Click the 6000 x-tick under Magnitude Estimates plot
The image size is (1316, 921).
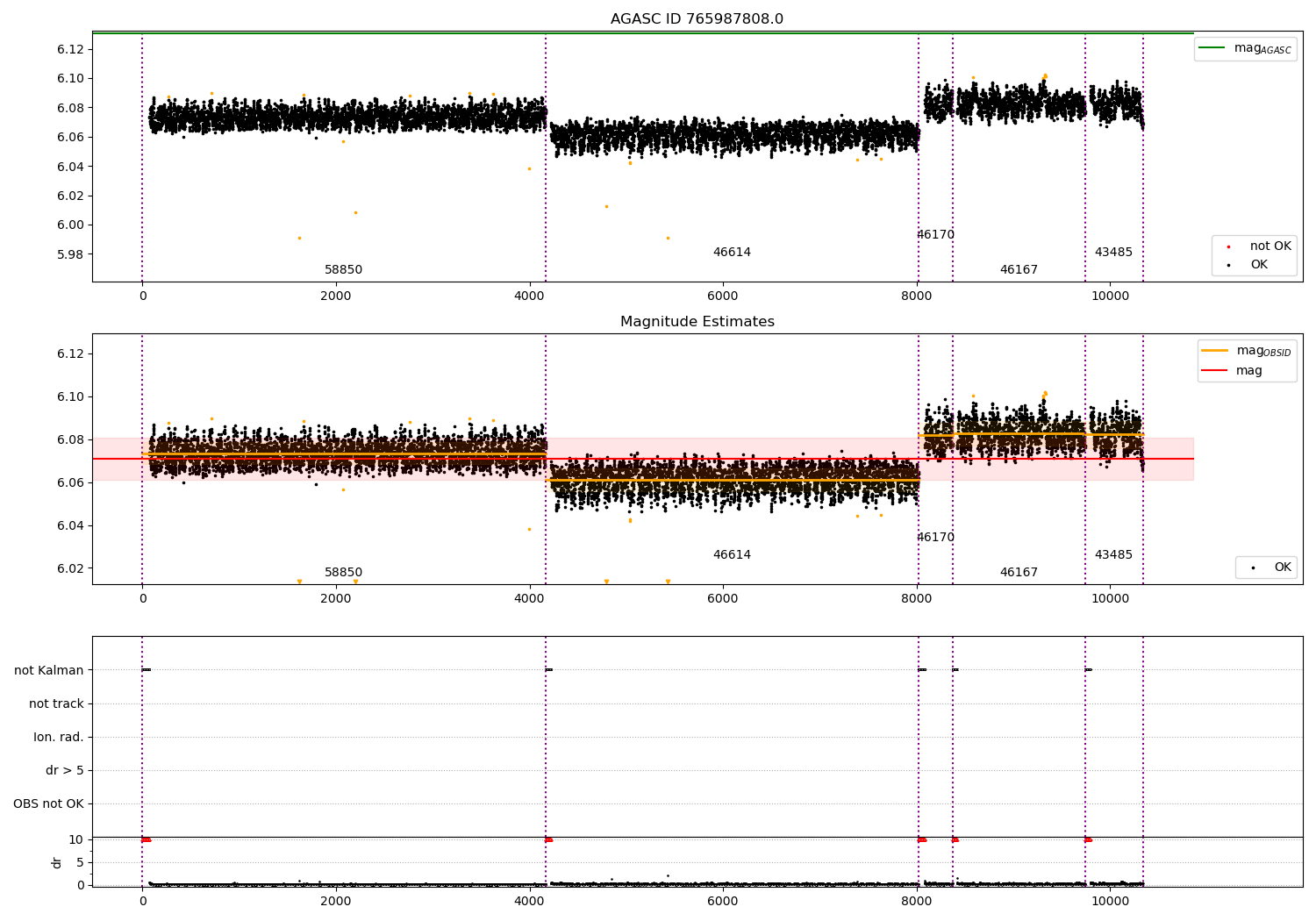(723, 599)
